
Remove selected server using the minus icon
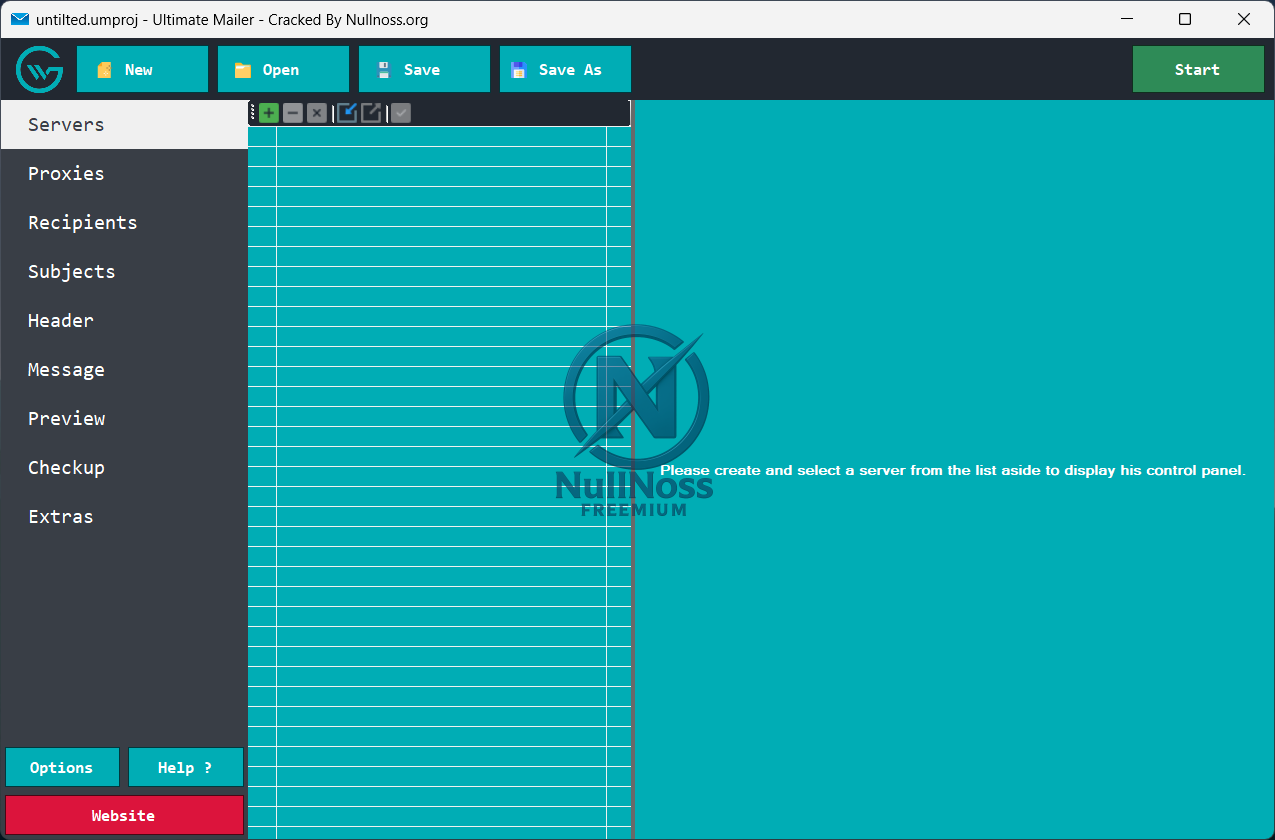pos(292,113)
